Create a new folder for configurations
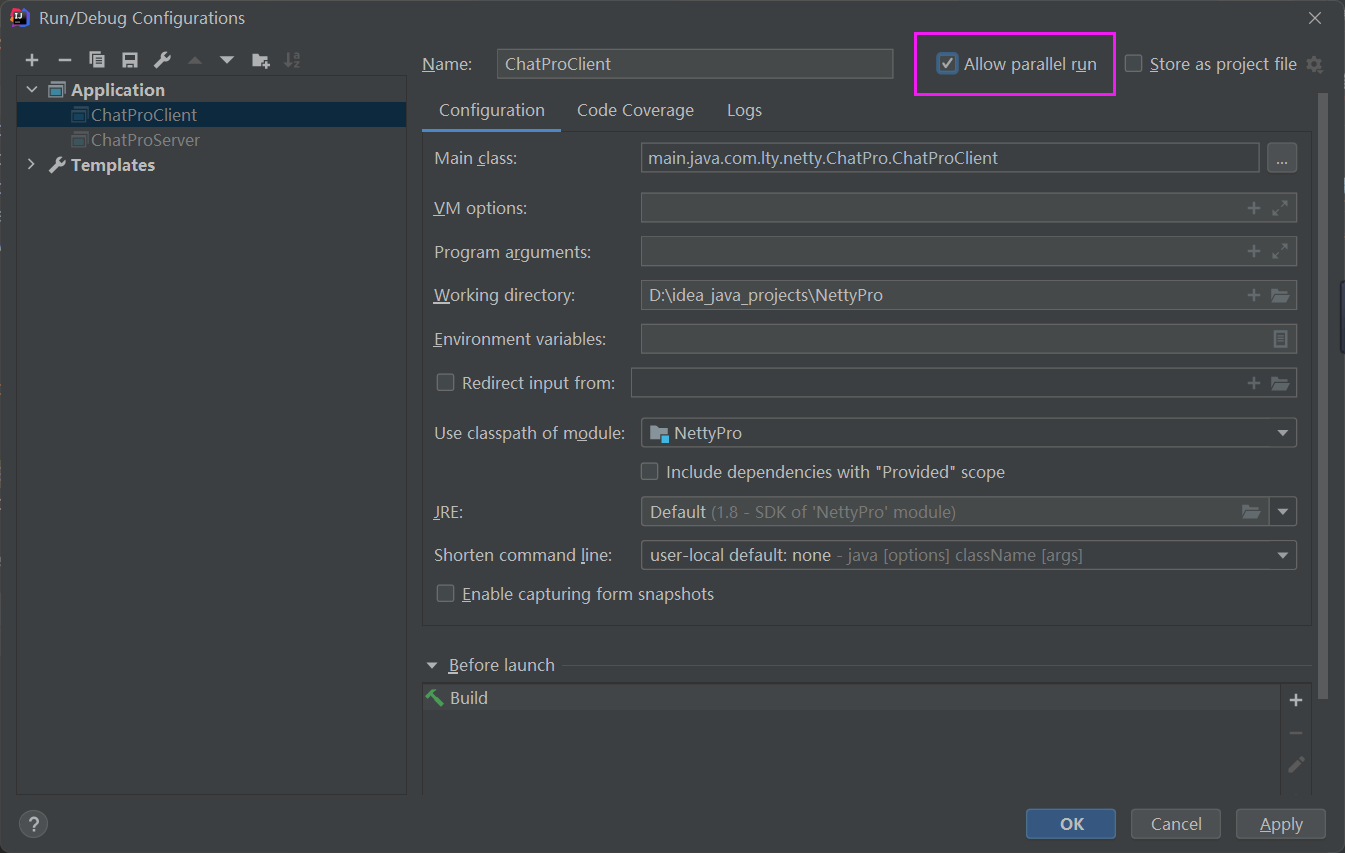This screenshot has width=1345, height=853. pyautogui.click(x=260, y=59)
